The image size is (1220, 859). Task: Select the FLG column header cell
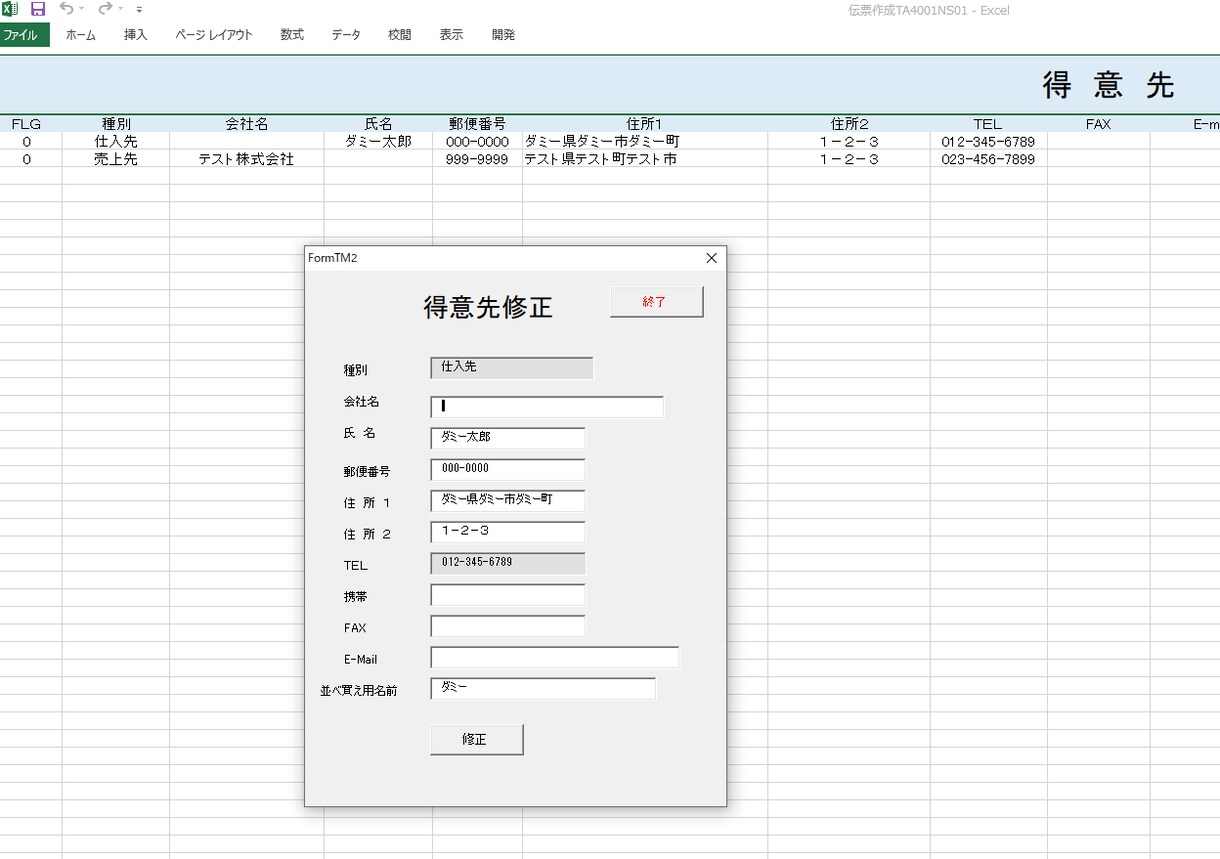26,124
